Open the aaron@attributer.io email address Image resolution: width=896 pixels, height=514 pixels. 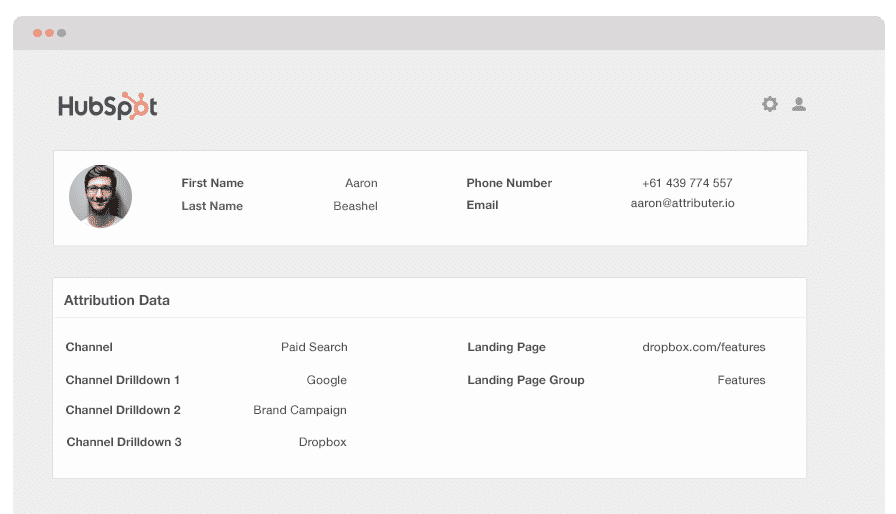(682, 203)
